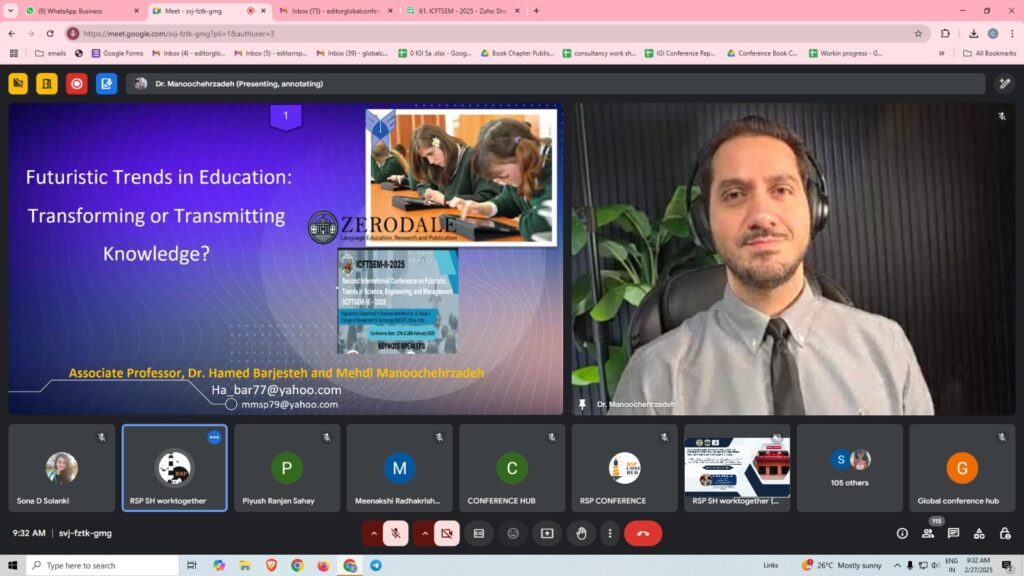
Task: Show the people participants panel
Action: point(928,533)
